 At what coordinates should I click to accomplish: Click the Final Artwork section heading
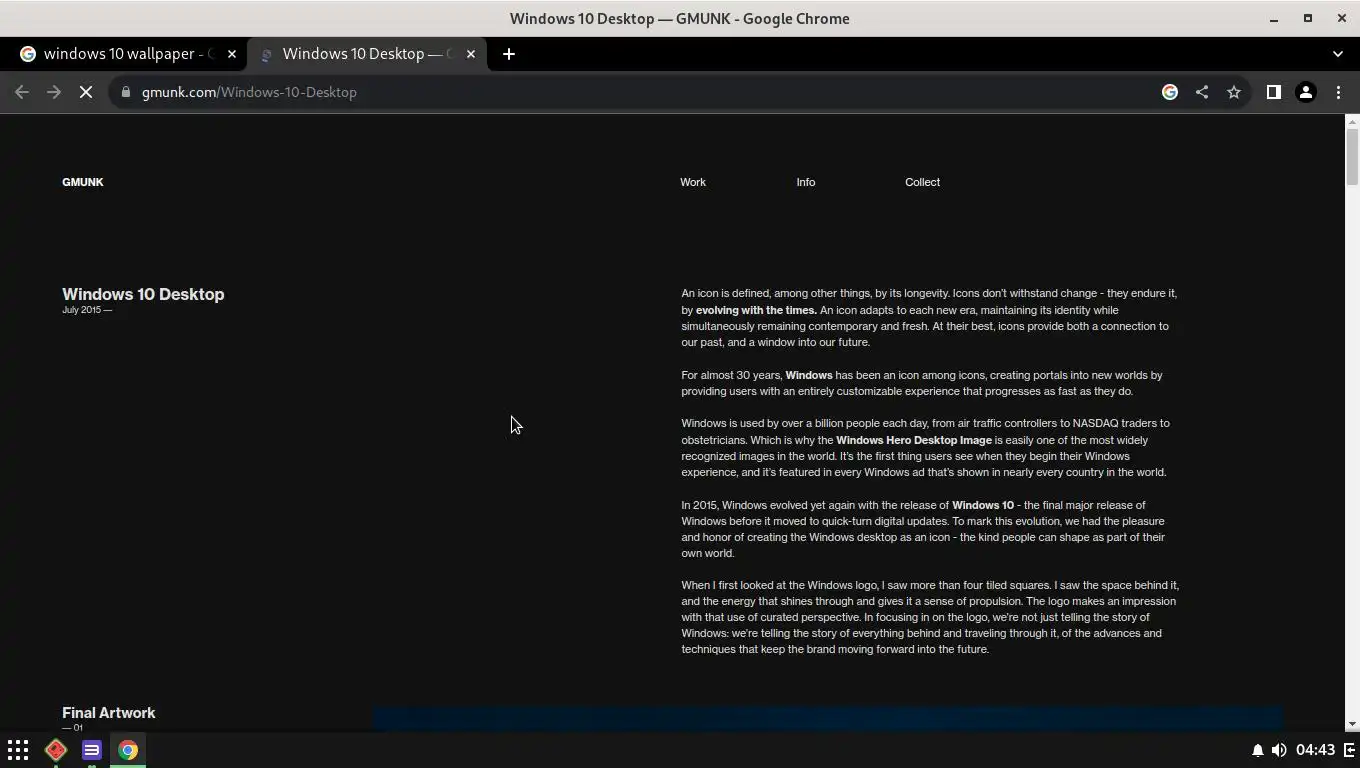[109, 713]
